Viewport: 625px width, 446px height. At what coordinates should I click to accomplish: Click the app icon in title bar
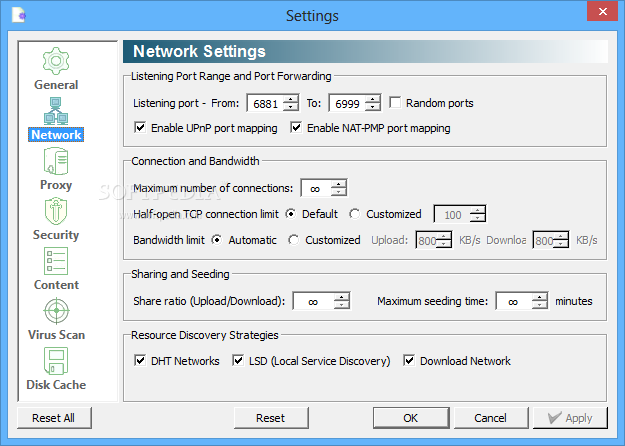coord(19,15)
